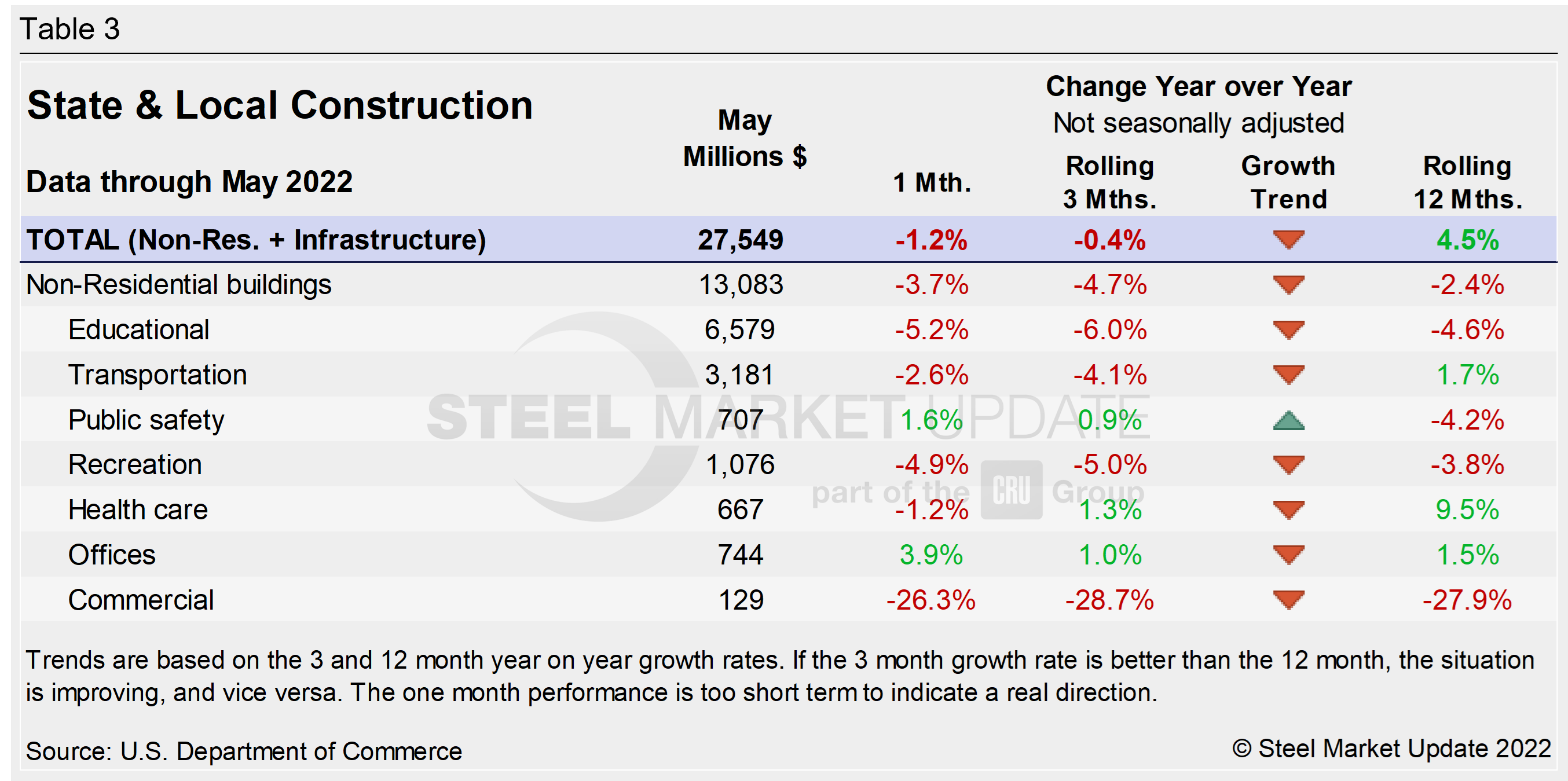Select the Transportation growth trend arrow
1568x781 pixels.
[1288, 375]
